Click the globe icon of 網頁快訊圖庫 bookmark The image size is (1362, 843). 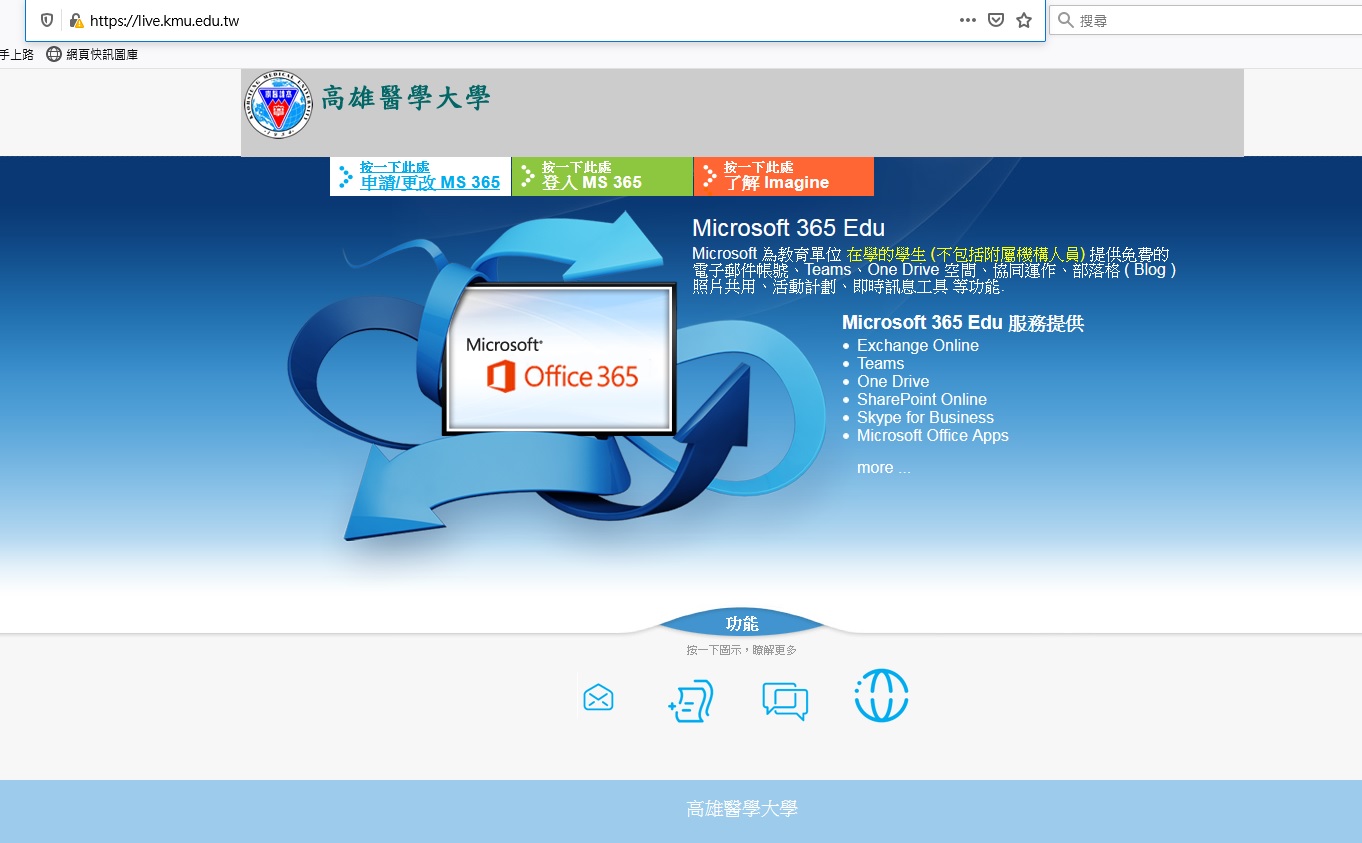(54, 54)
